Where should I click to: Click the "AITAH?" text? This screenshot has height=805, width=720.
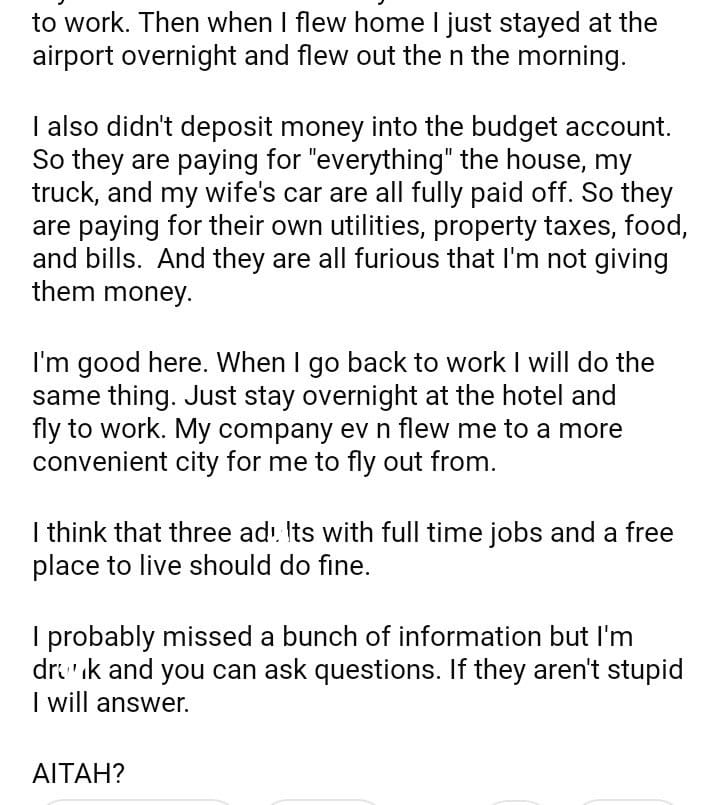pos(79,772)
